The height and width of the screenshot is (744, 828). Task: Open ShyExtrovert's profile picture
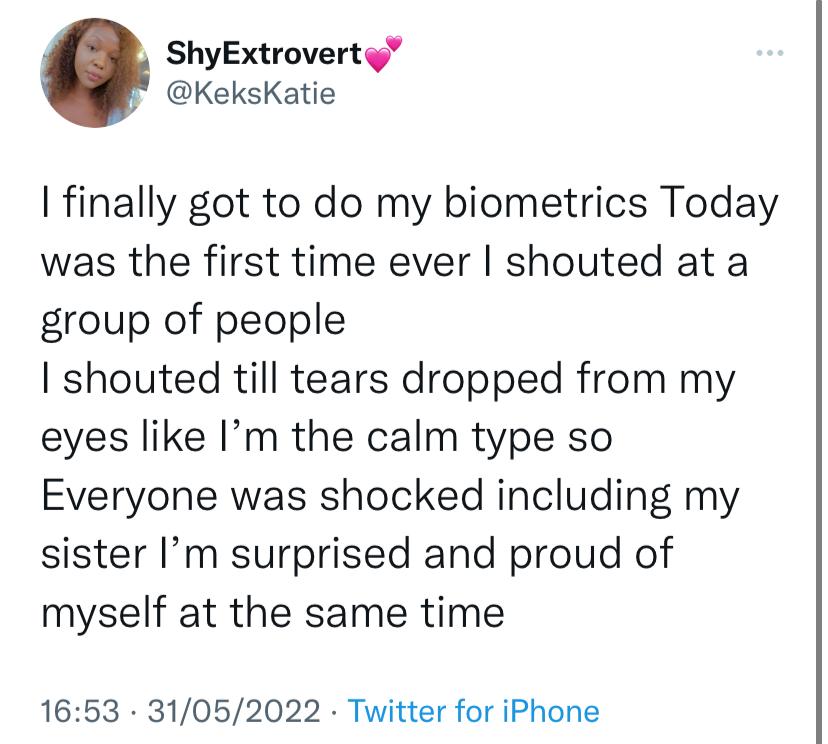click(95, 73)
